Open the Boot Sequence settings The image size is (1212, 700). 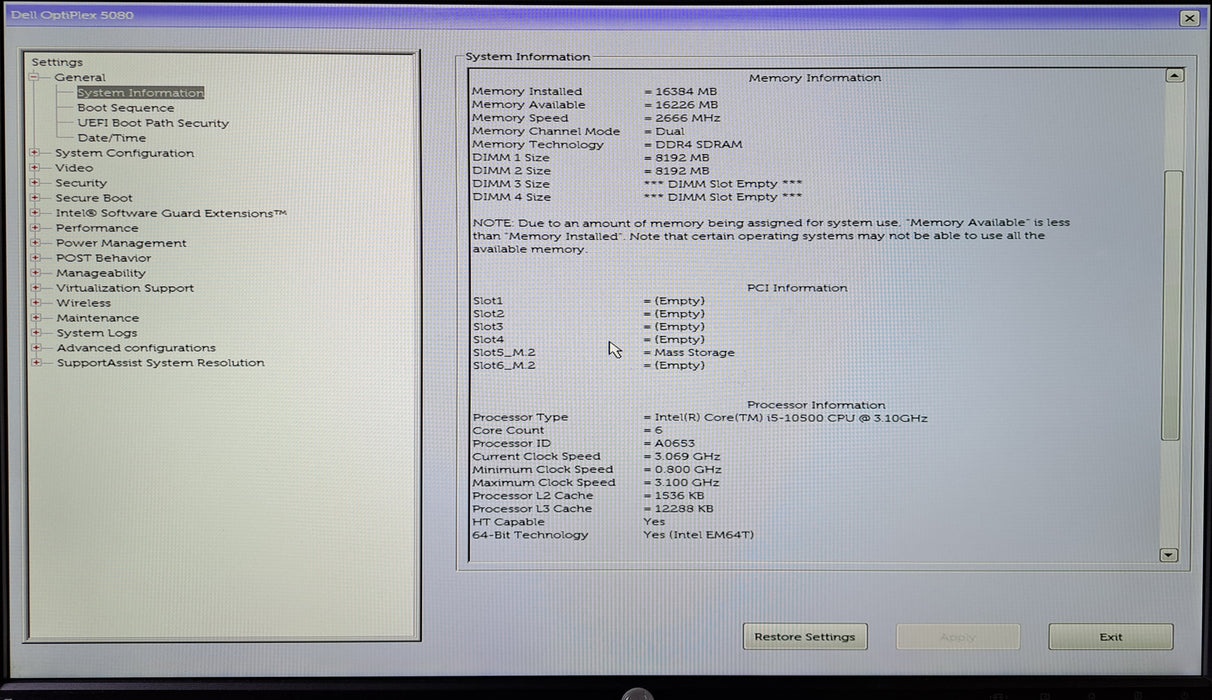126,108
